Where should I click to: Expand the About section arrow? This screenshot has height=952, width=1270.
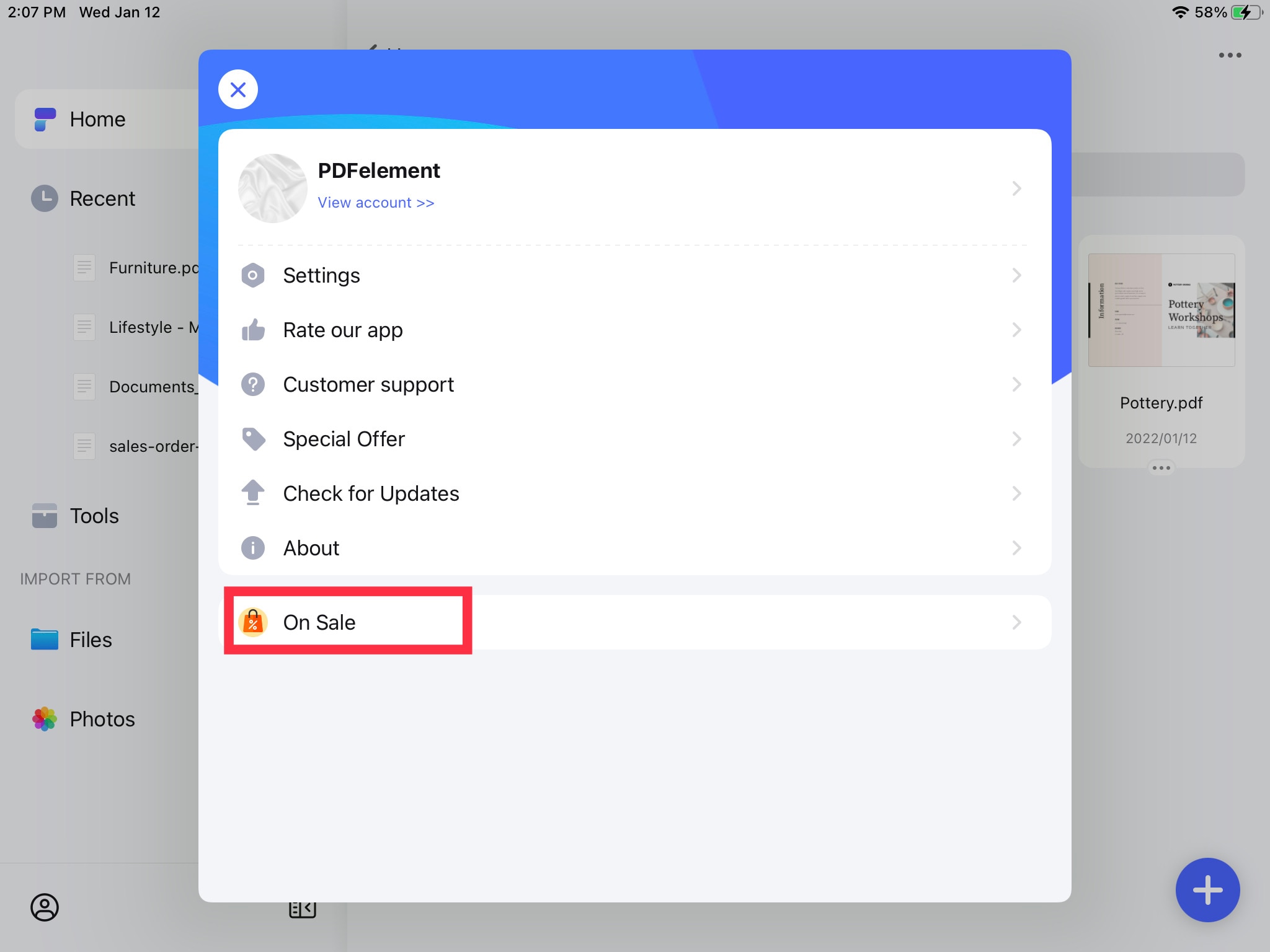1017,547
